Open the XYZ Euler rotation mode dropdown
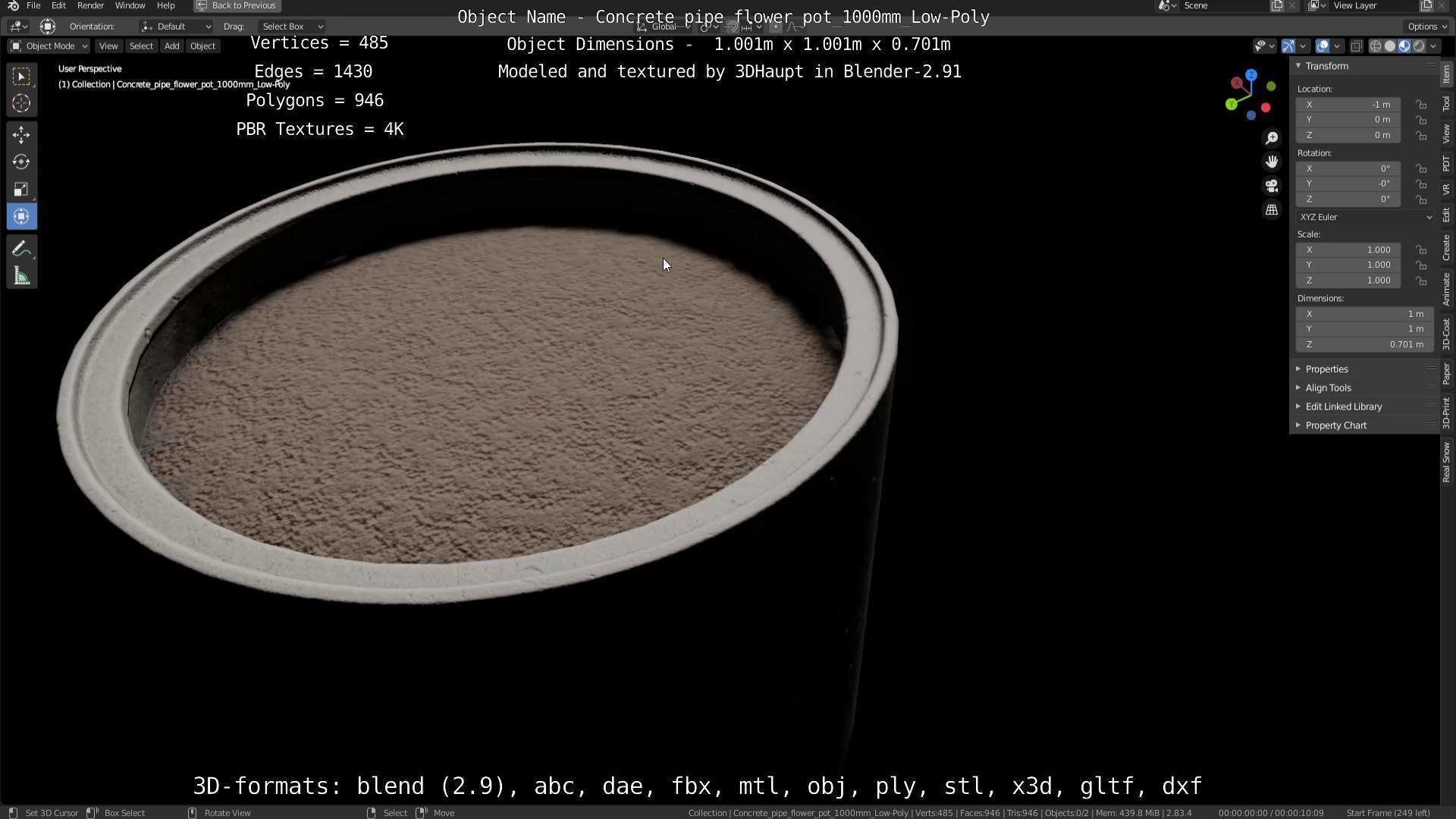1456x819 pixels. point(1365,217)
